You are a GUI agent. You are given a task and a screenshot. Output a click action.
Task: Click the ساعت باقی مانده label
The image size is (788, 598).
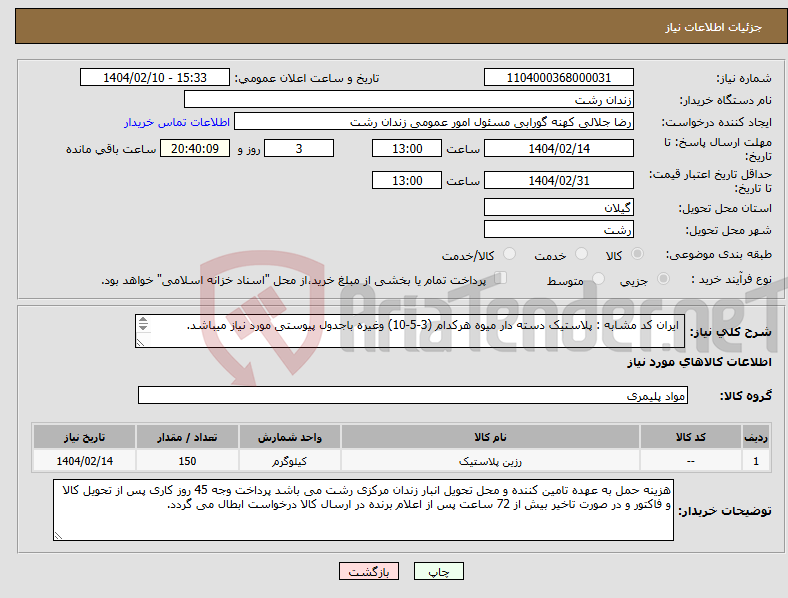point(111,149)
